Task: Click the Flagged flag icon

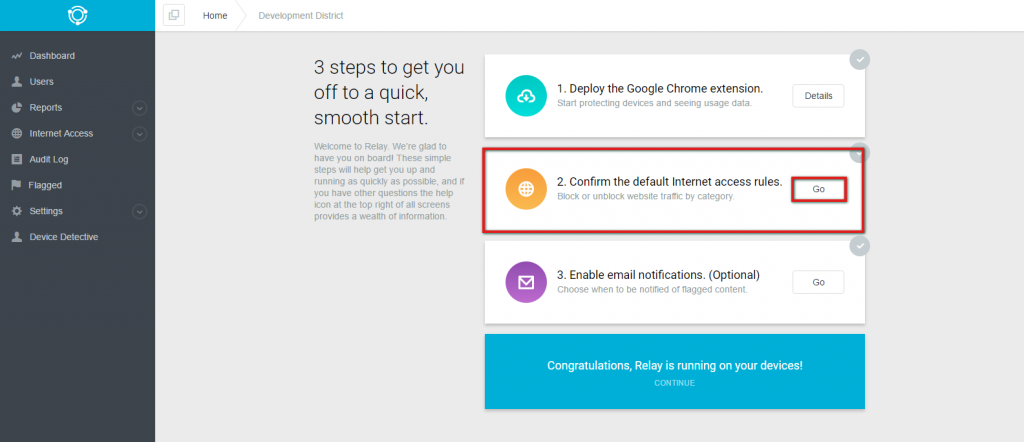Action: coord(16,185)
